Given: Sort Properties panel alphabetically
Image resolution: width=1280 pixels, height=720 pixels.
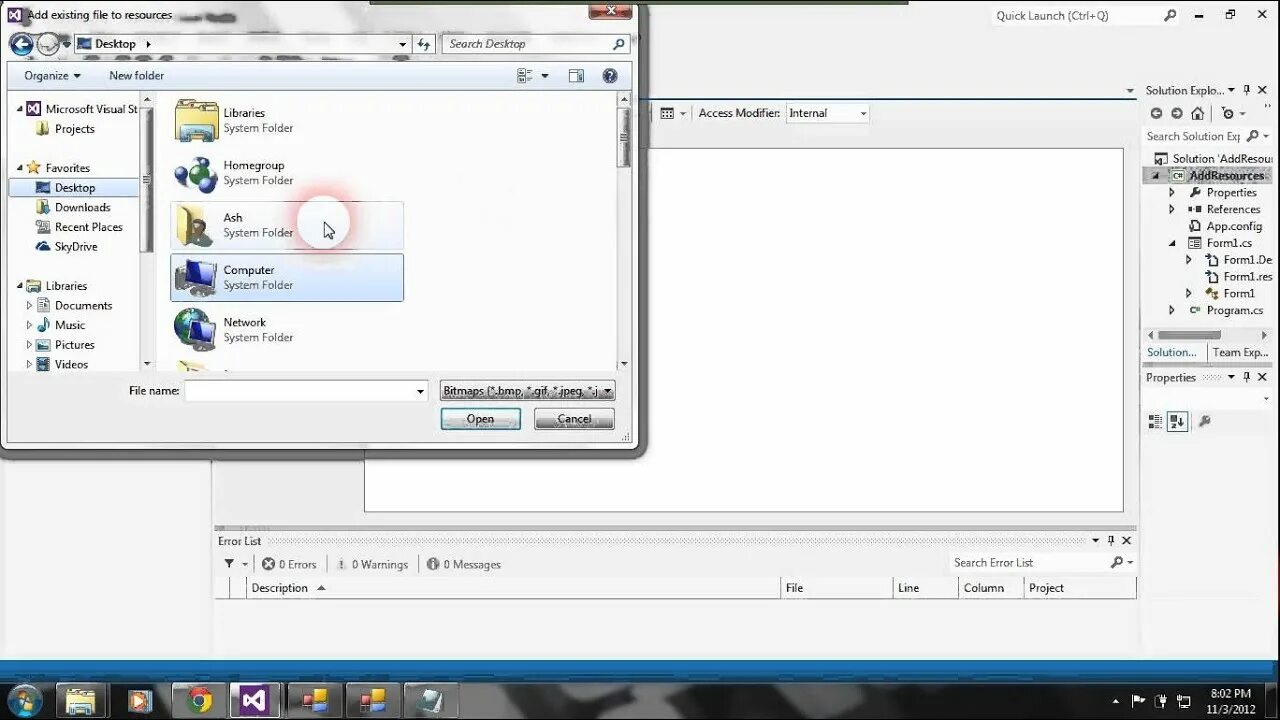Looking at the screenshot, I should pos(1177,422).
